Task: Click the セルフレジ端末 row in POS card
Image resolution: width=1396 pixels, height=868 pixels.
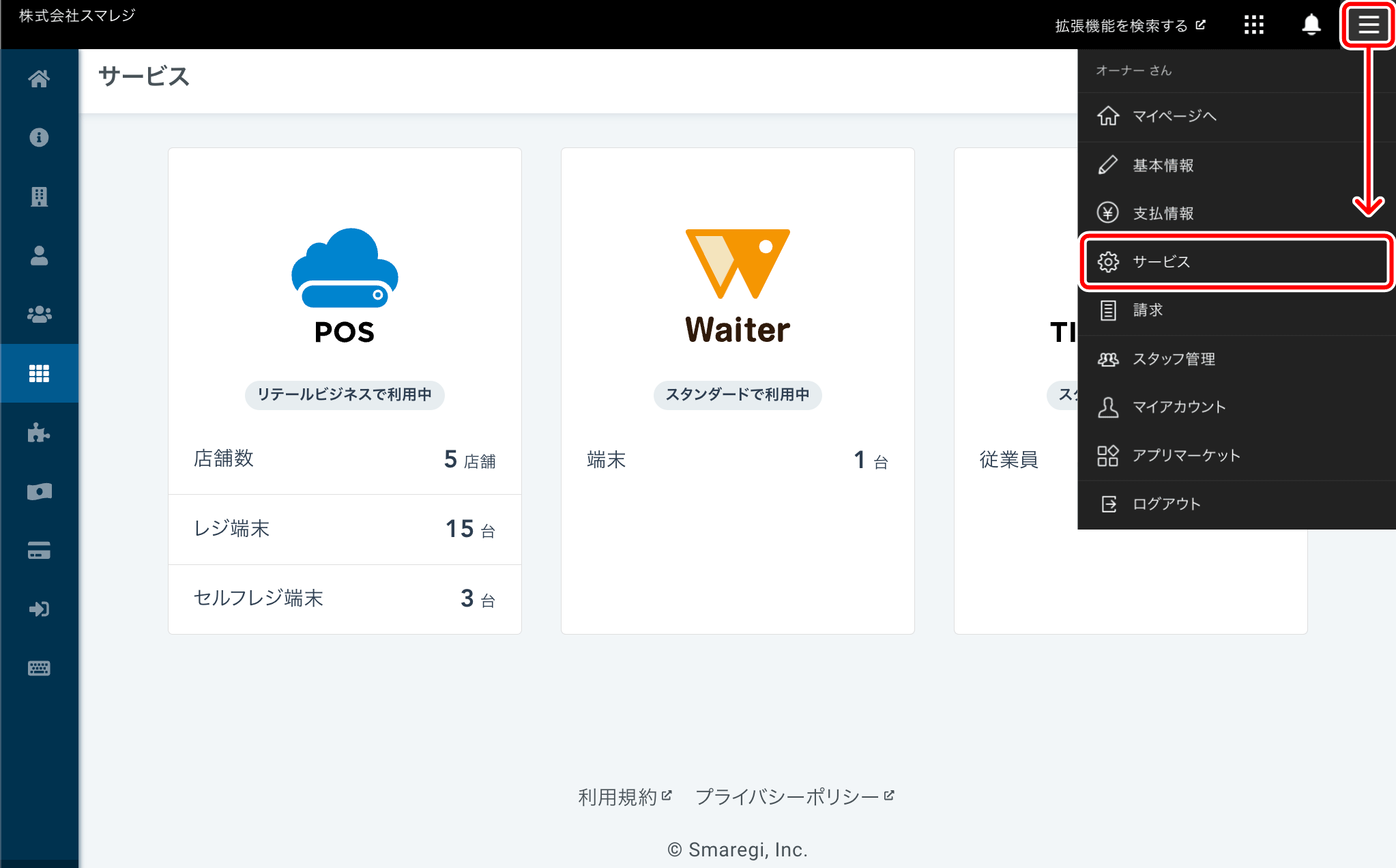Action: [x=345, y=599]
